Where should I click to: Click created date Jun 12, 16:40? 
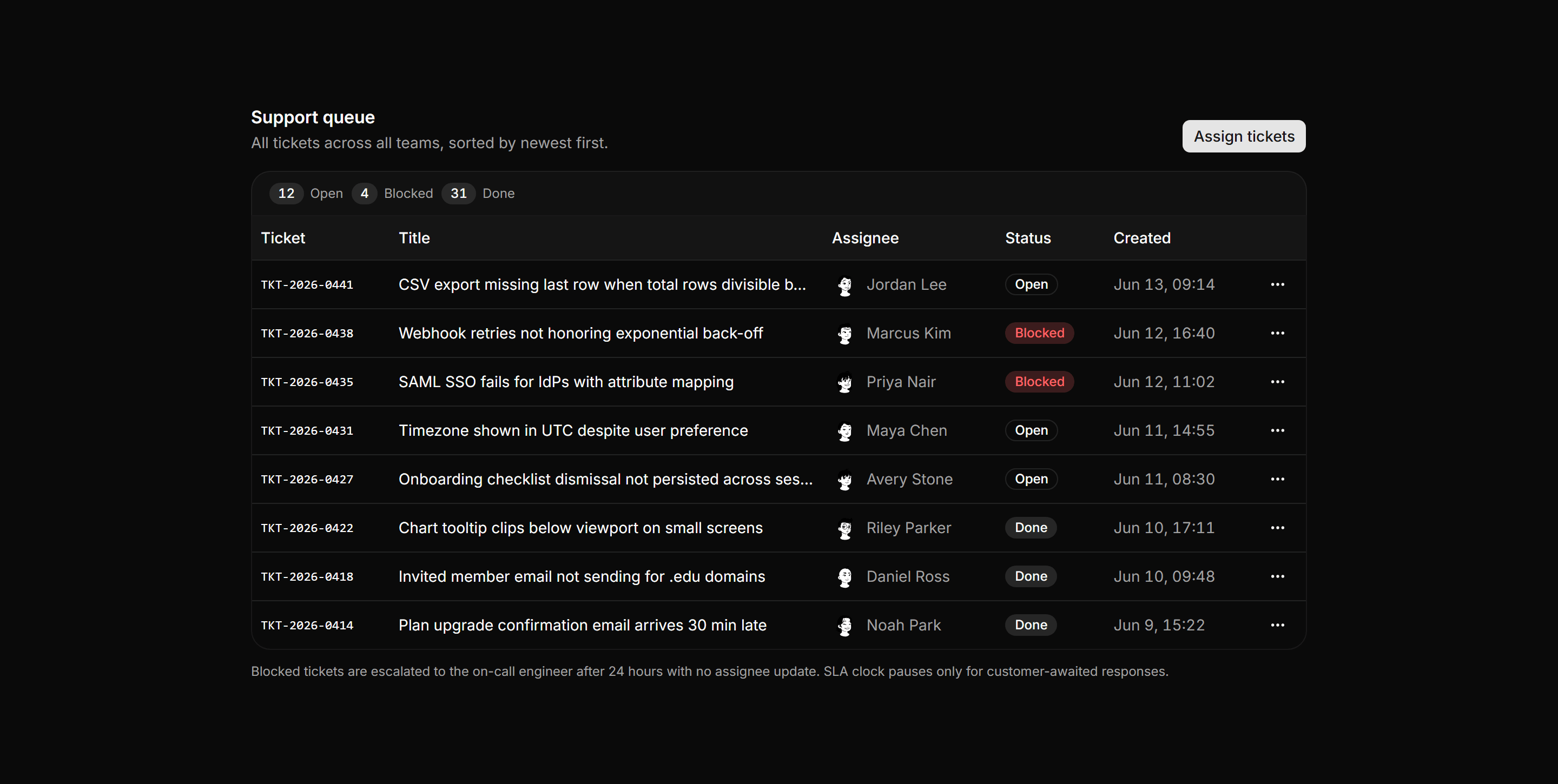(x=1164, y=333)
